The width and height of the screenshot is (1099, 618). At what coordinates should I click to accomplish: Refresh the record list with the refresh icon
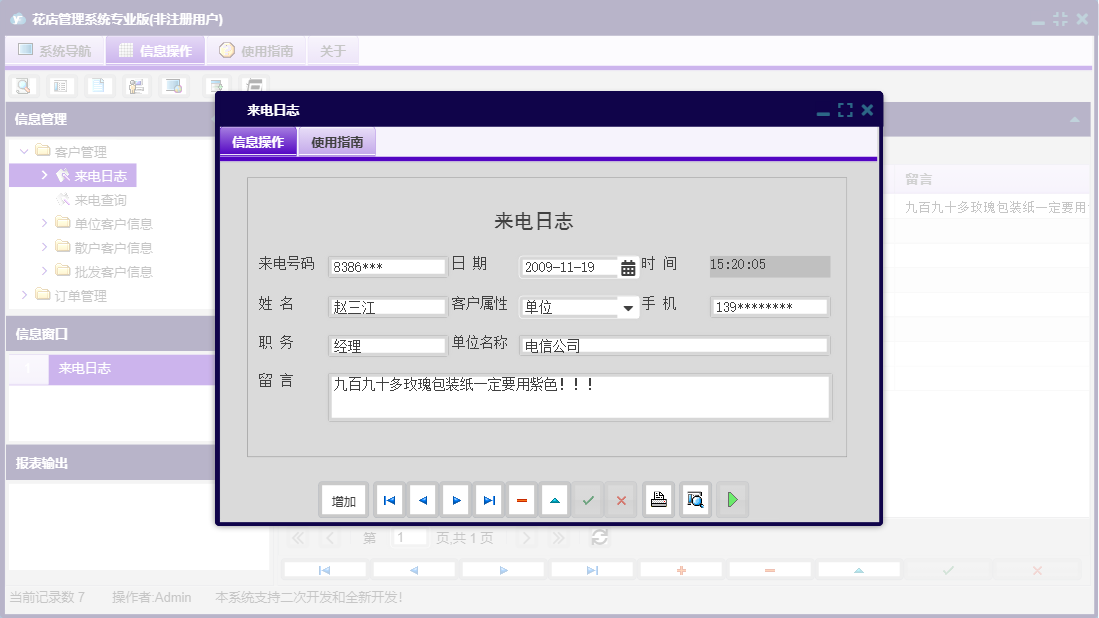tap(599, 537)
